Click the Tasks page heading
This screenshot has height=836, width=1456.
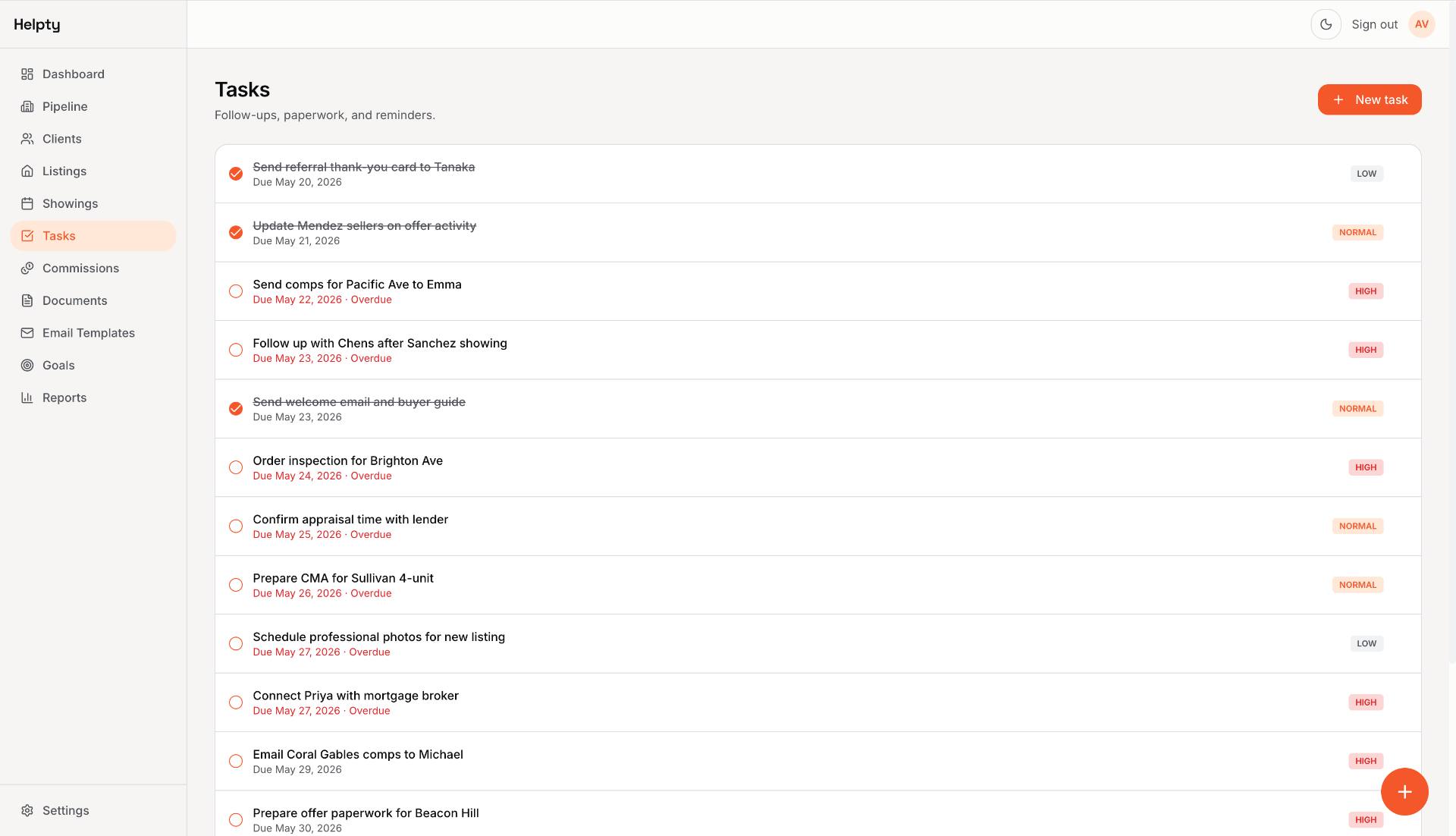pyautogui.click(x=243, y=90)
